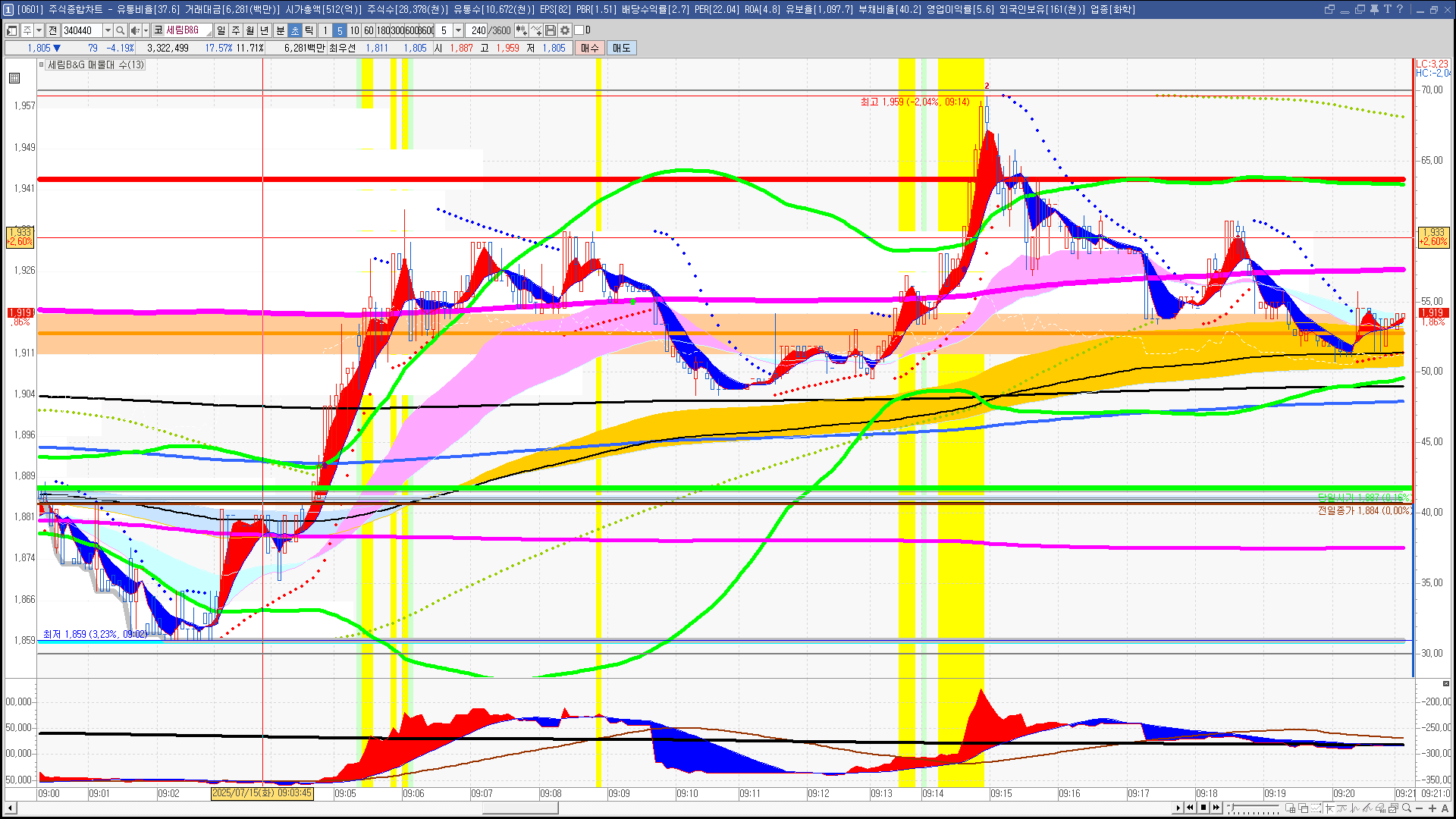
Task: Toggle the D checkbox in toolbar
Action: point(579,30)
